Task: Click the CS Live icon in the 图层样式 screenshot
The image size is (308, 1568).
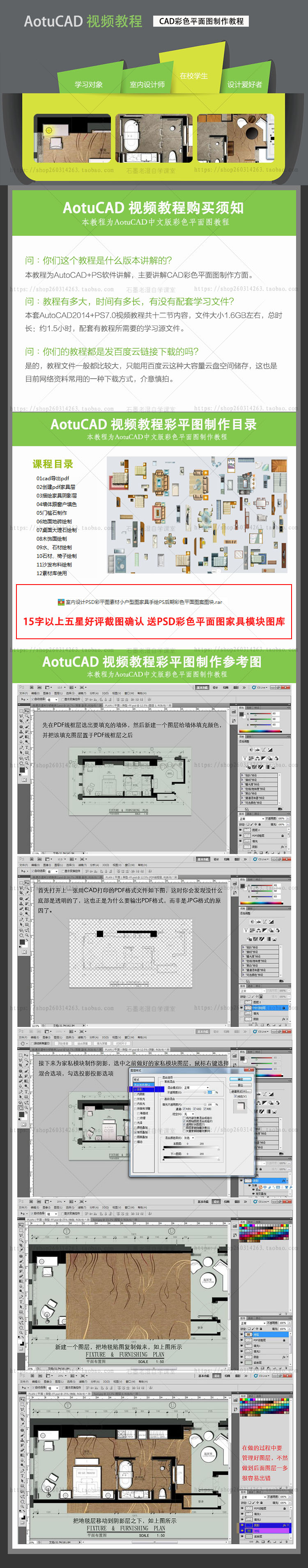Action: [255, 1032]
